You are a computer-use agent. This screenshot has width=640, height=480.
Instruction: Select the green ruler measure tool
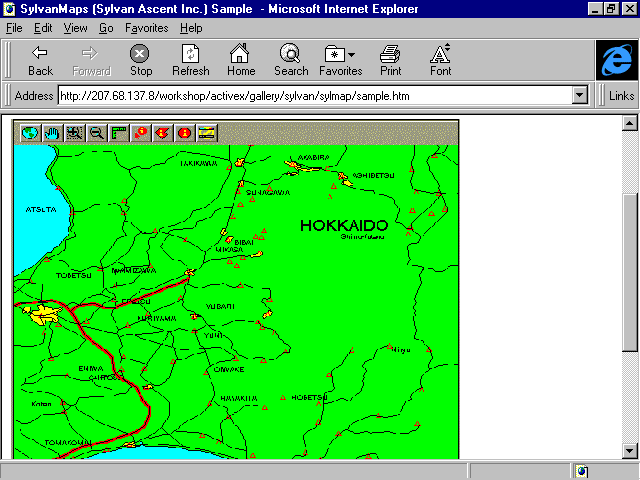[119, 132]
